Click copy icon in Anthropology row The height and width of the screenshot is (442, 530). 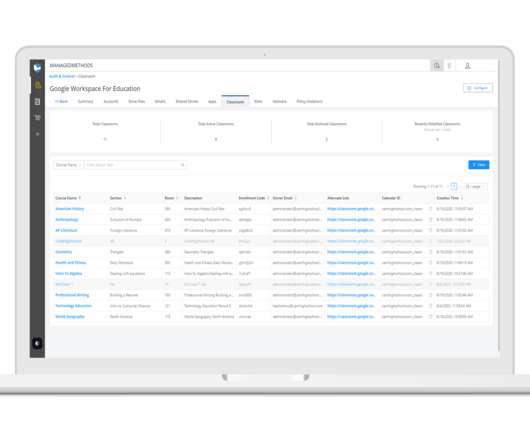431,220
